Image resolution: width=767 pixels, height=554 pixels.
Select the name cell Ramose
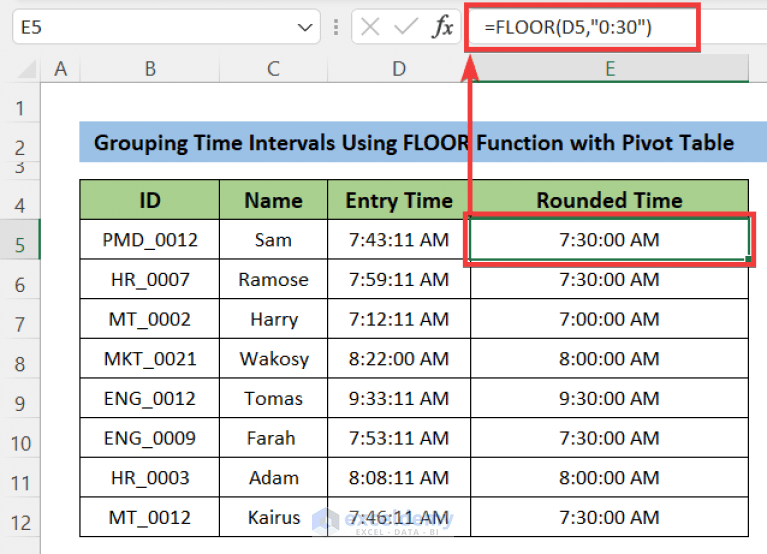pyautogui.click(x=273, y=279)
